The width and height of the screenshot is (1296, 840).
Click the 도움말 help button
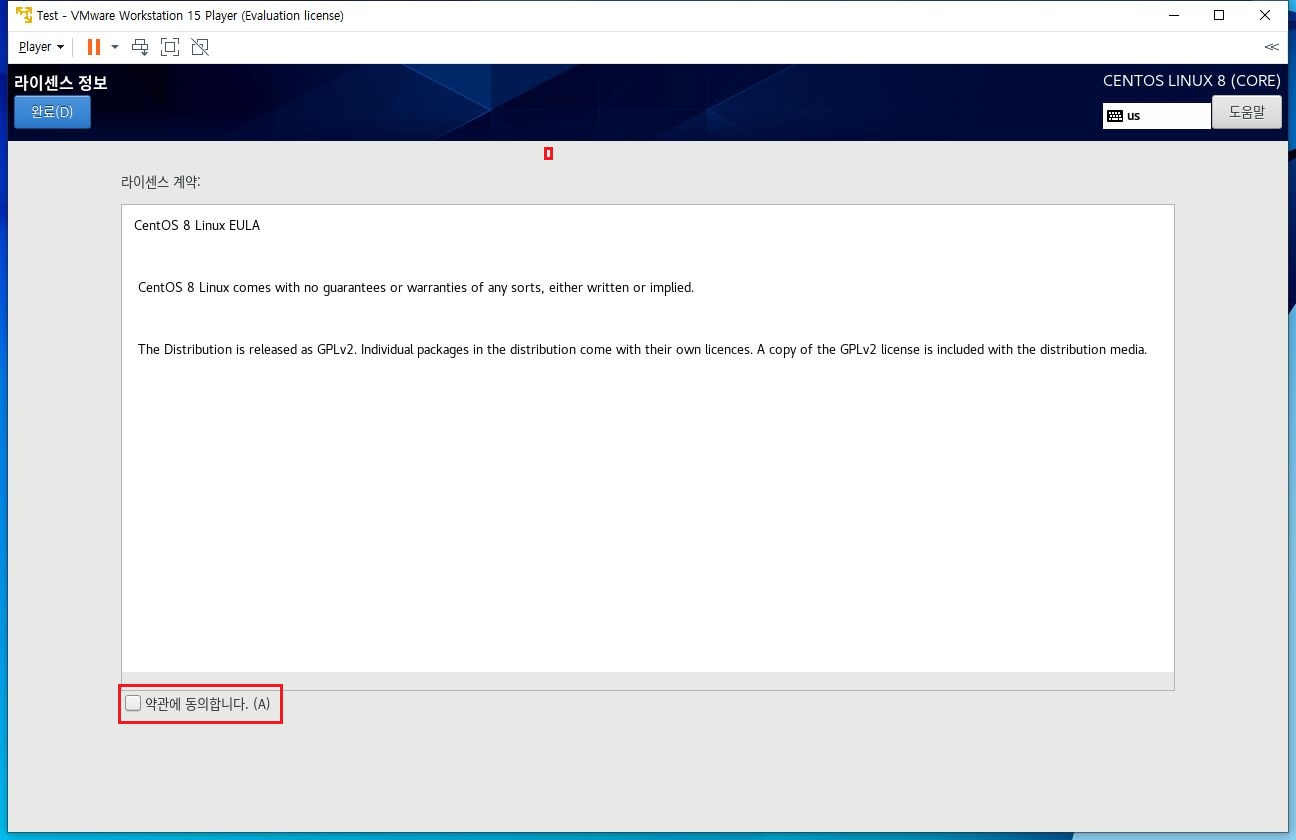[1246, 112]
